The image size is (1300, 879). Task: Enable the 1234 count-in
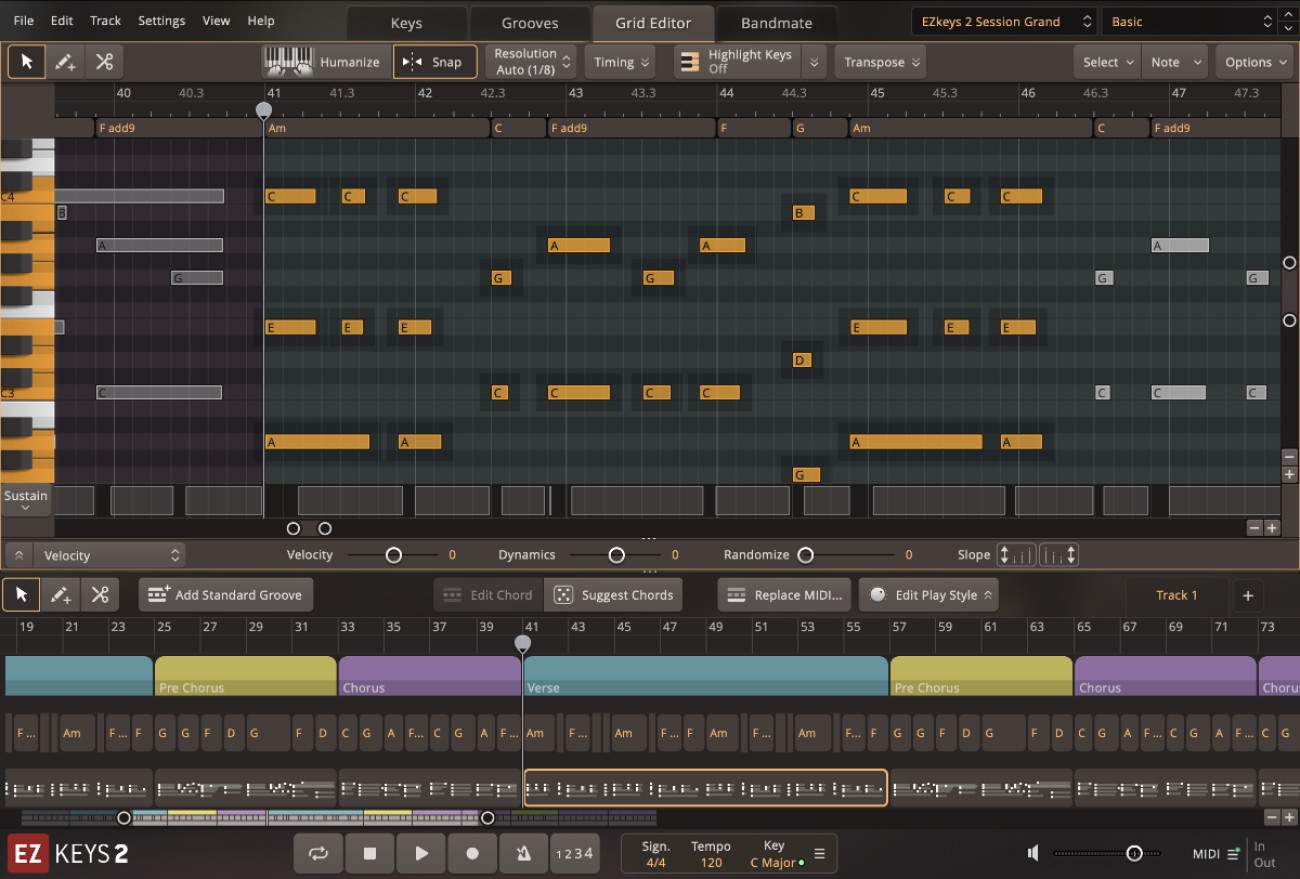pos(575,853)
